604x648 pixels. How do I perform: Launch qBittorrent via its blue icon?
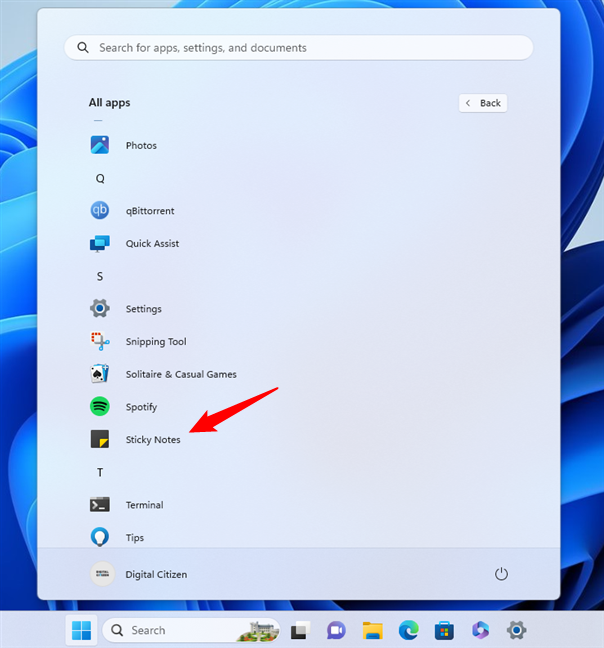100,210
